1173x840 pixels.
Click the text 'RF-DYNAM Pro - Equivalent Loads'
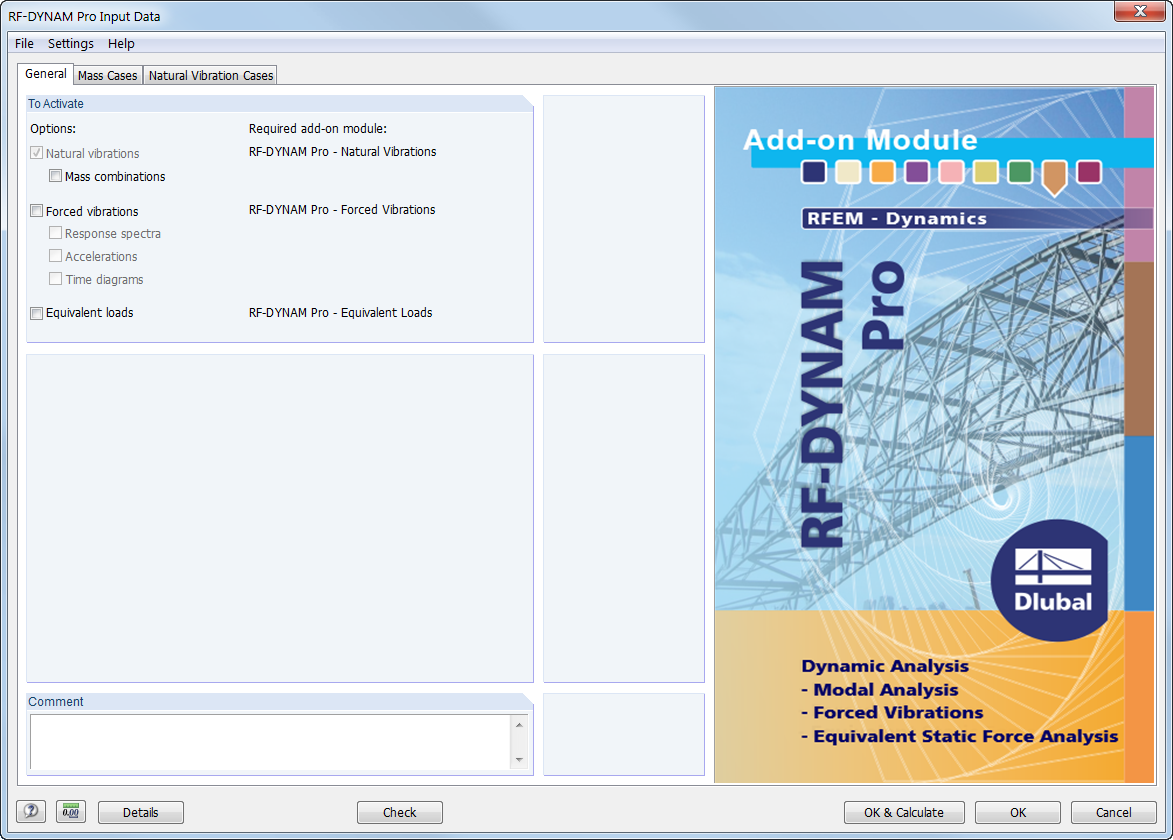point(340,313)
